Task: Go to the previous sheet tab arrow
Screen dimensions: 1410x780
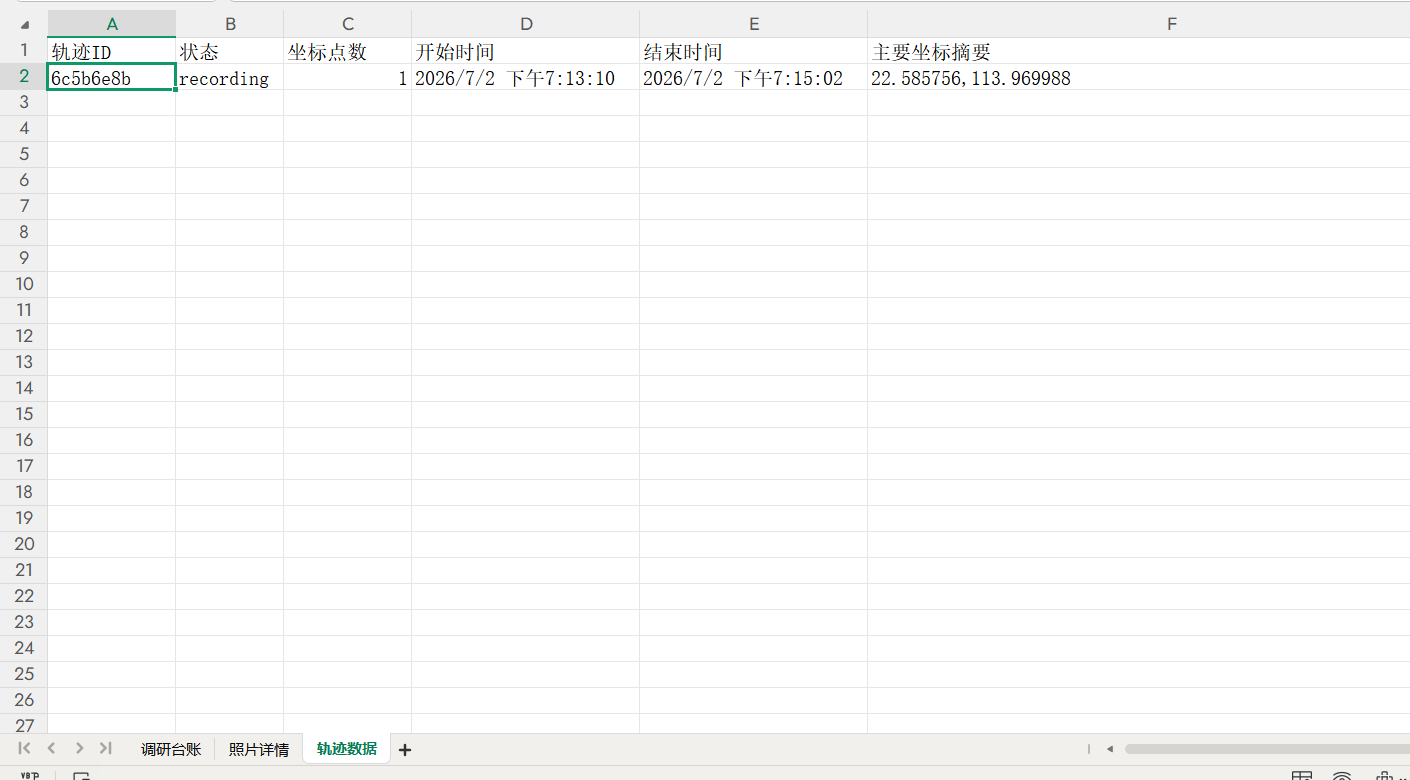Action: pos(51,748)
